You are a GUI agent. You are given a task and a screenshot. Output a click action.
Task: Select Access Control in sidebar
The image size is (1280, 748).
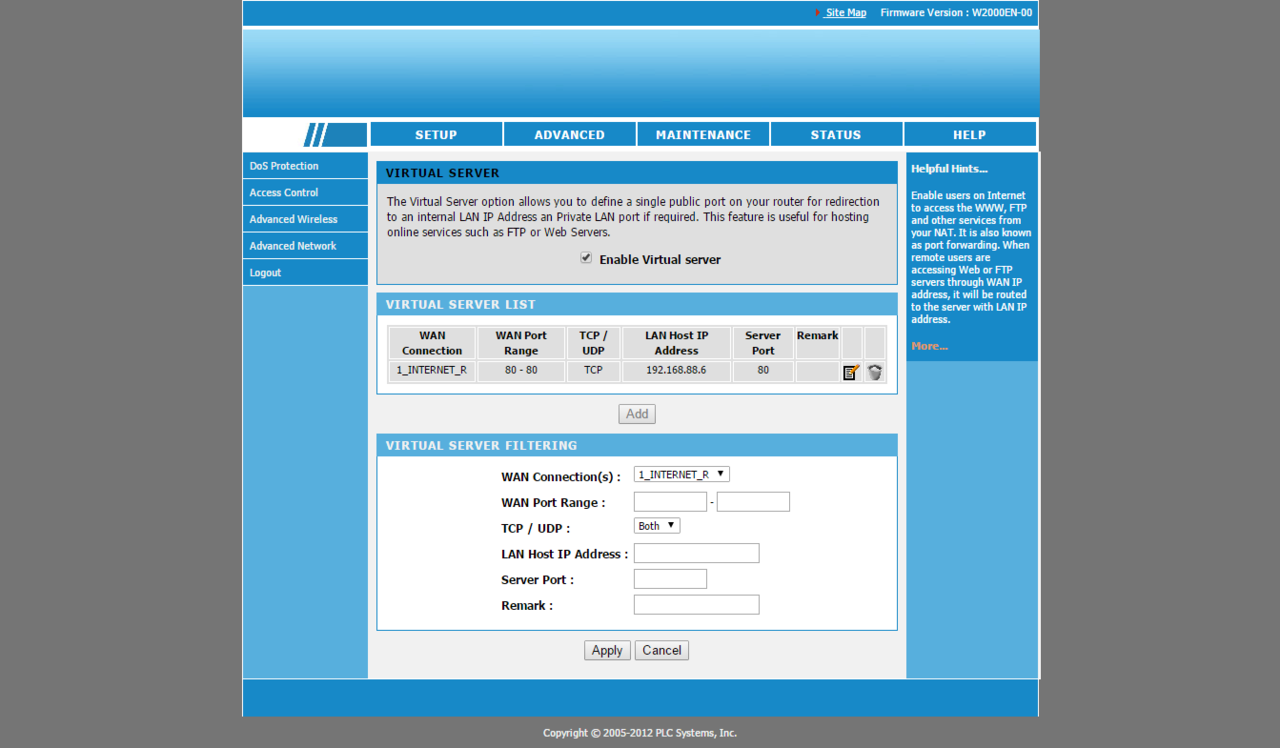click(x=305, y=192)
